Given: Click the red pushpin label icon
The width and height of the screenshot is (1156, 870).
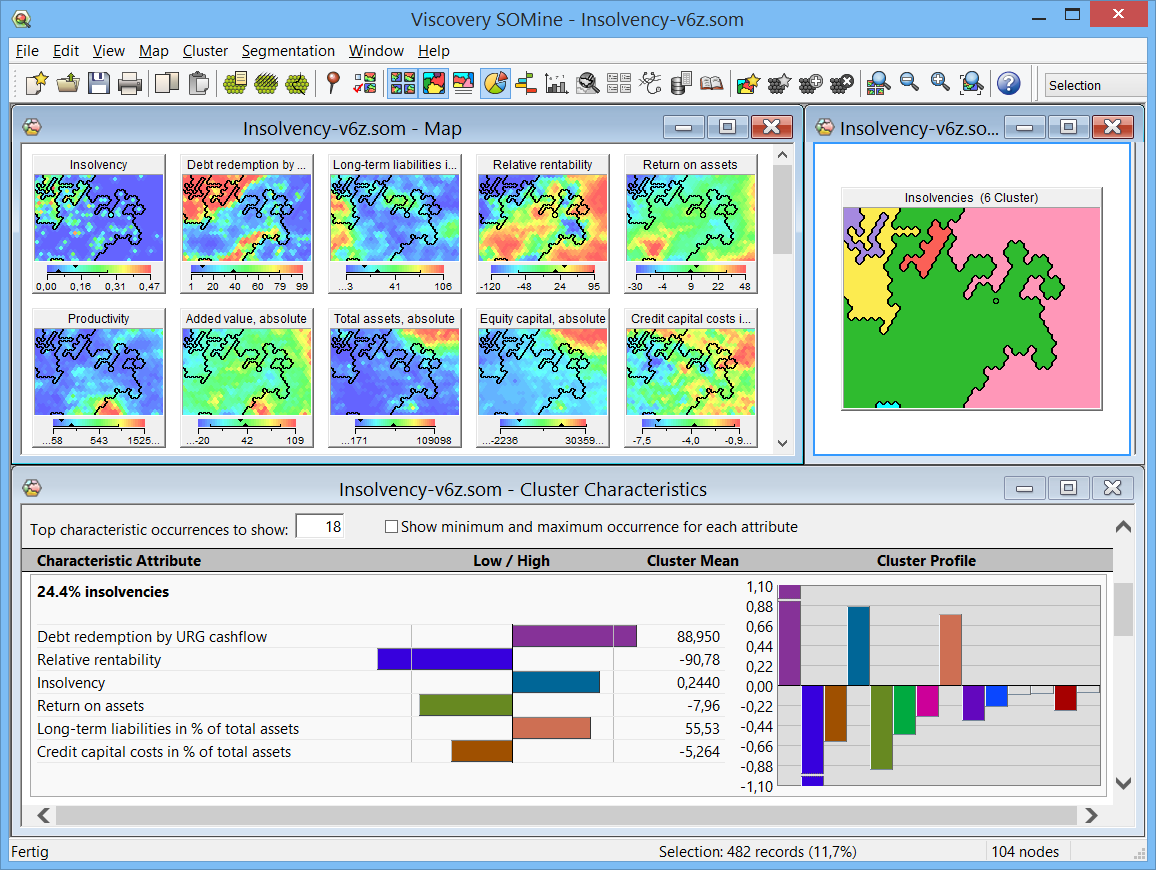Looking at the screenshot, I should click(334, 84).
